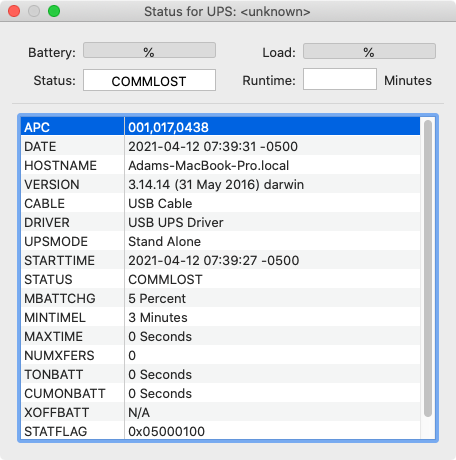Click the value 2021-04-12 07:39:31 -0500
The image size is (456, 460).
(x=213, y=146)
